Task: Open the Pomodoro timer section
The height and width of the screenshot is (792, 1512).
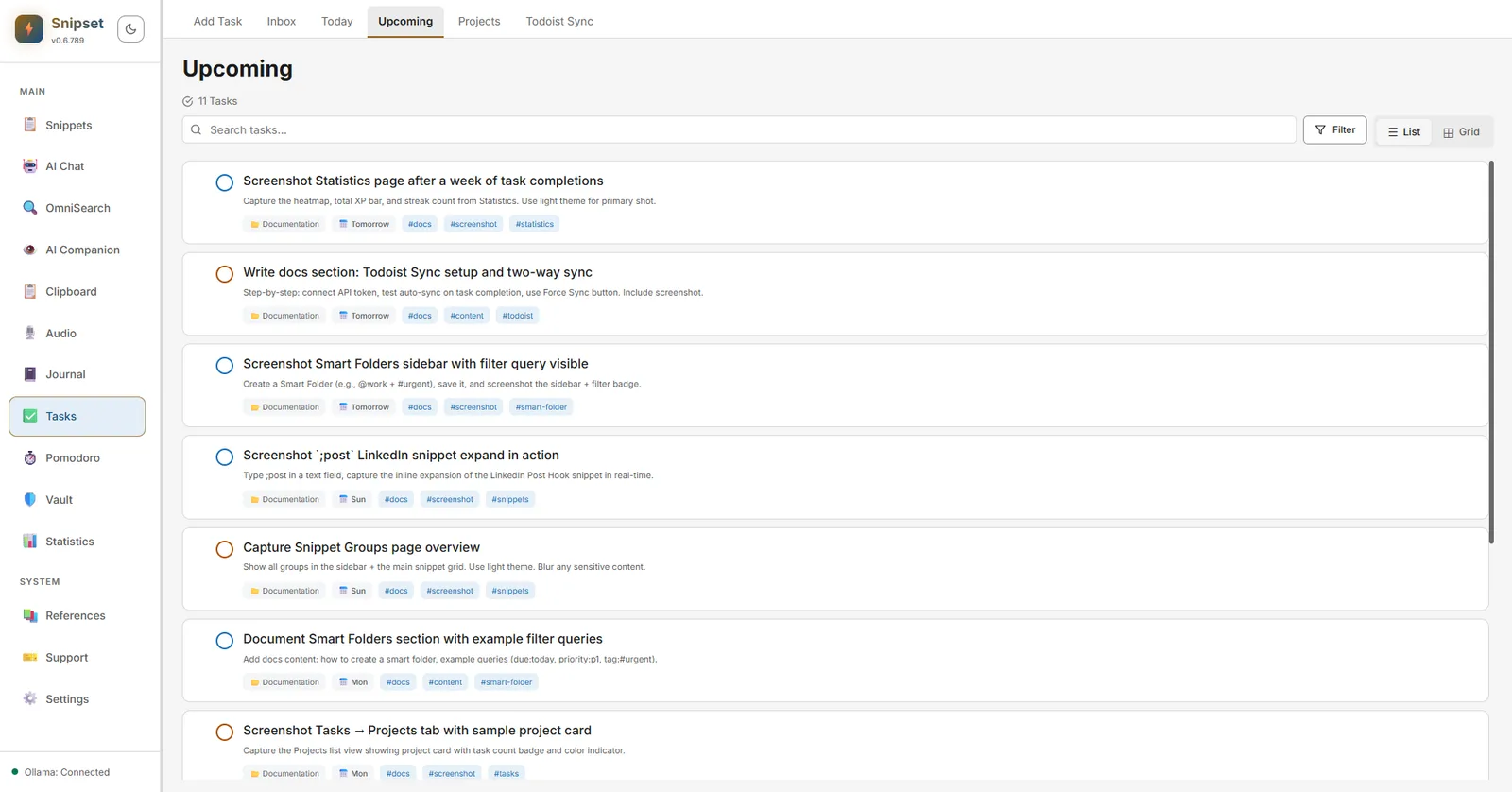Action: click(77, 457)
